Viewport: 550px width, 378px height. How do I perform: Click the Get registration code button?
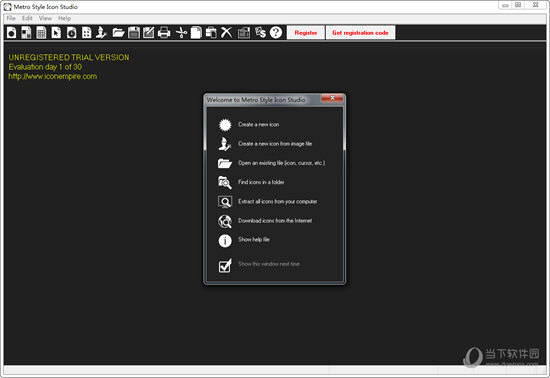click(x=360, y=33)
